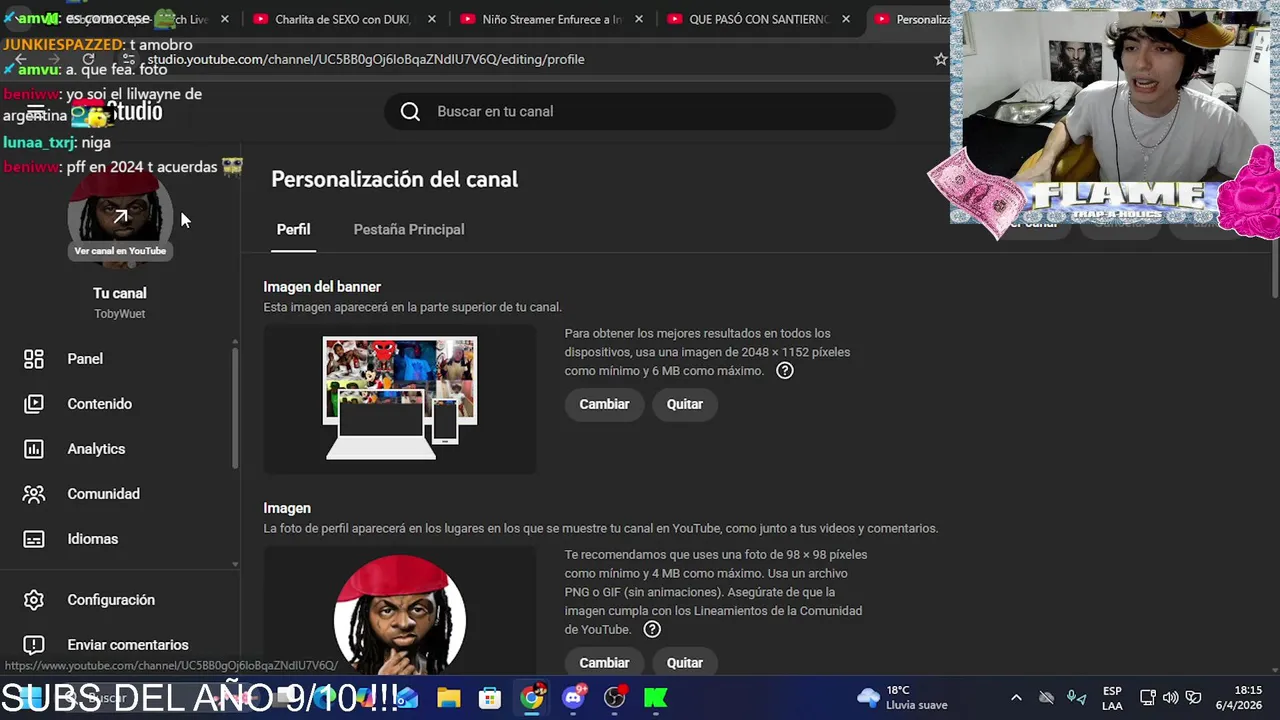Click the Analytics menu label

pyautogui.click(x=96, y=449)
